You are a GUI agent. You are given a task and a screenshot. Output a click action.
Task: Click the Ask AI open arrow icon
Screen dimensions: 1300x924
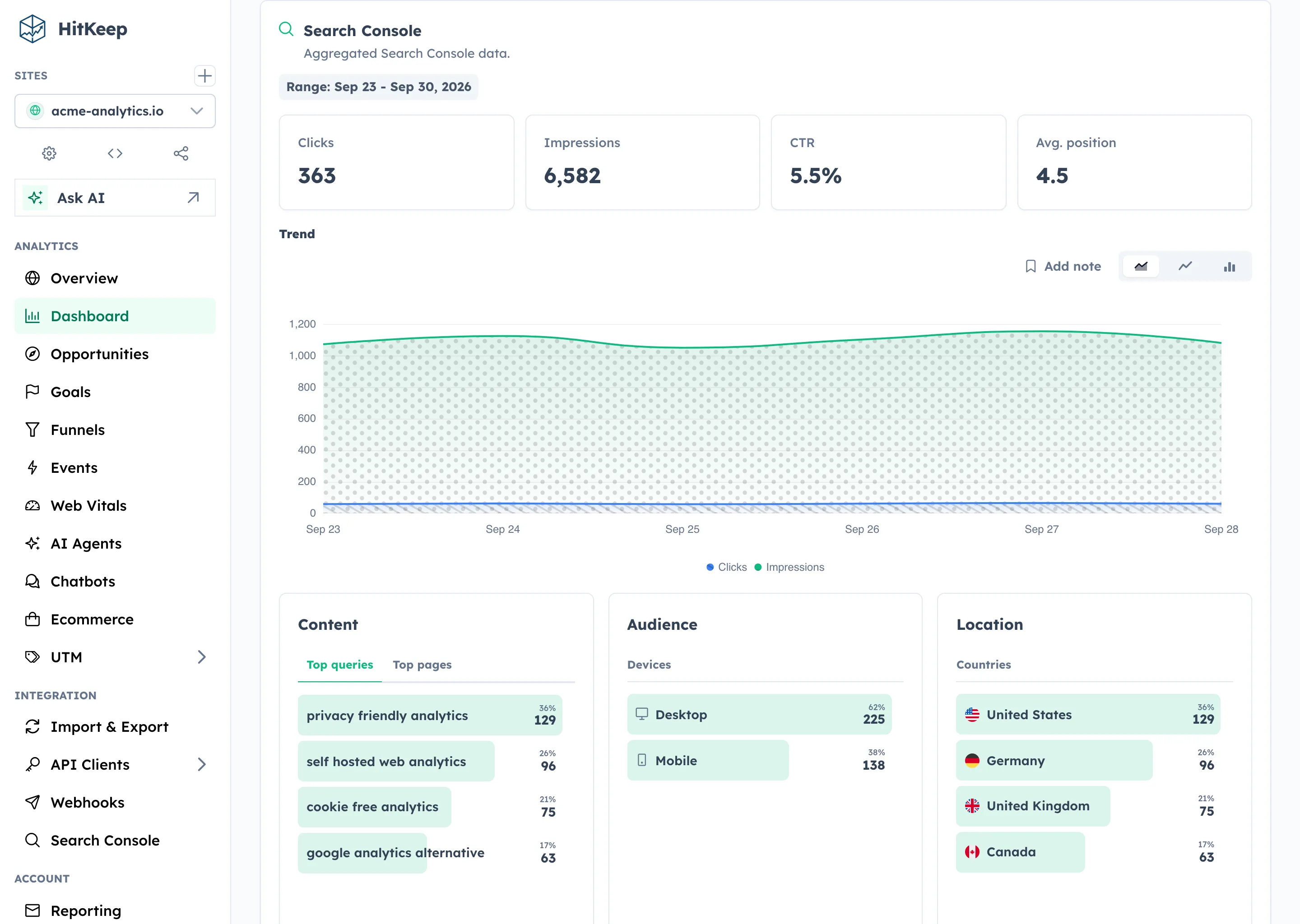(x=194, y=198)
